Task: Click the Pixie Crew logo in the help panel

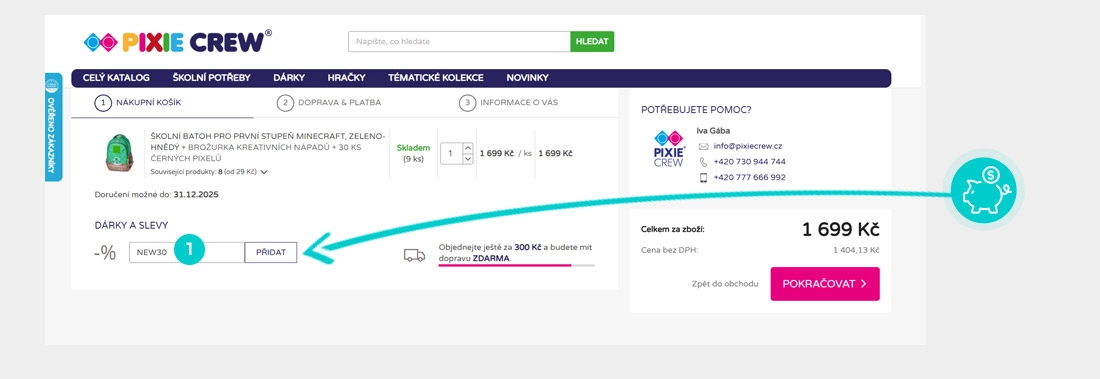Action: tap(669, 149)
